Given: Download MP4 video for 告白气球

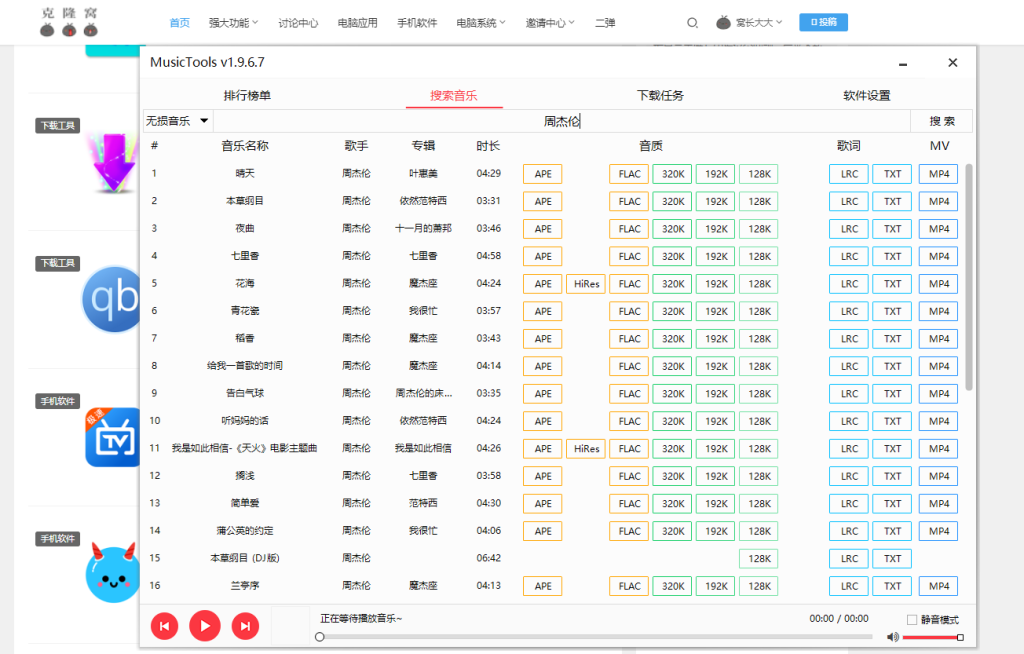Looking at the screenshot, I should pos(938,393).
